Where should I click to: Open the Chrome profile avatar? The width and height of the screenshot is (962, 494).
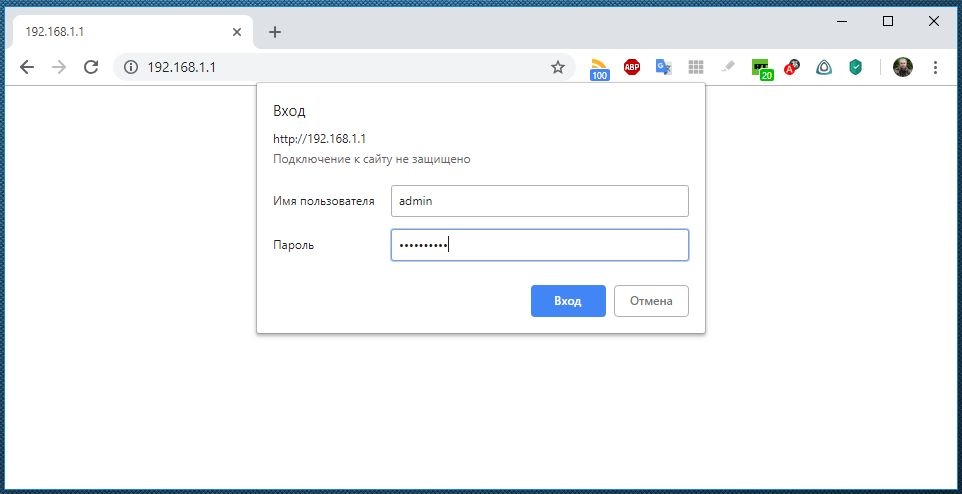tap(902, 67)
